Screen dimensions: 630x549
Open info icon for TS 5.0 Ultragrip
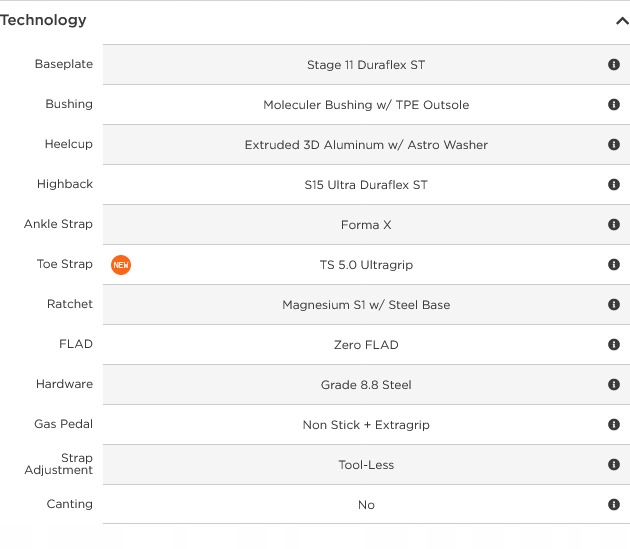pyautogui.click(x=614, y=265)
